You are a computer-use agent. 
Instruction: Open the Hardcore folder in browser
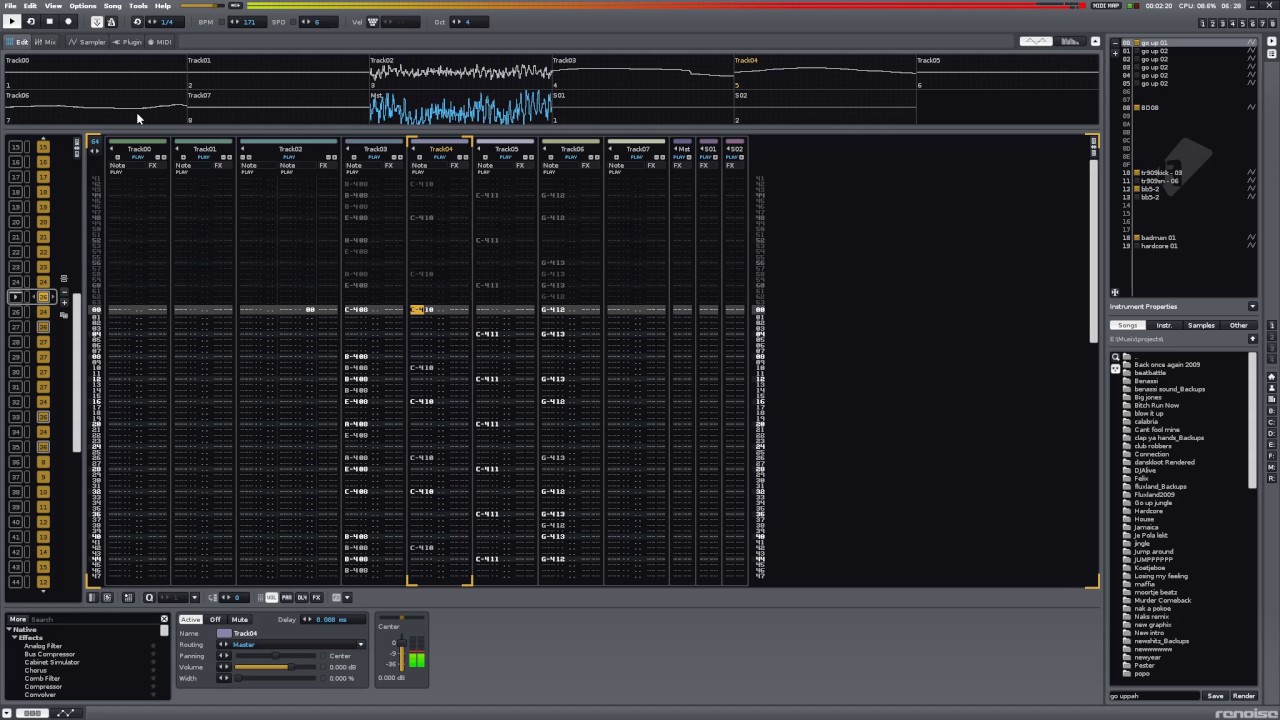pos(1148,511)
